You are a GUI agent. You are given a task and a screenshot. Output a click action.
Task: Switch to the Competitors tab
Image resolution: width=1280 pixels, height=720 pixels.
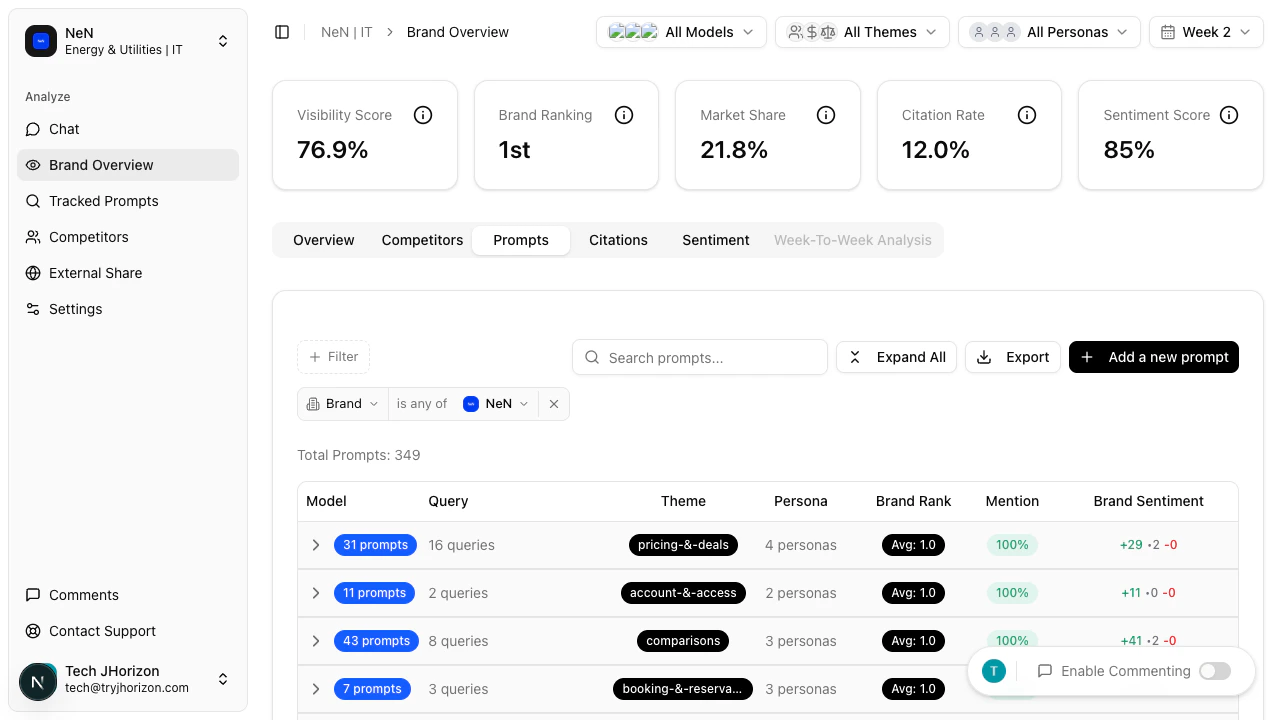point(422,240)
